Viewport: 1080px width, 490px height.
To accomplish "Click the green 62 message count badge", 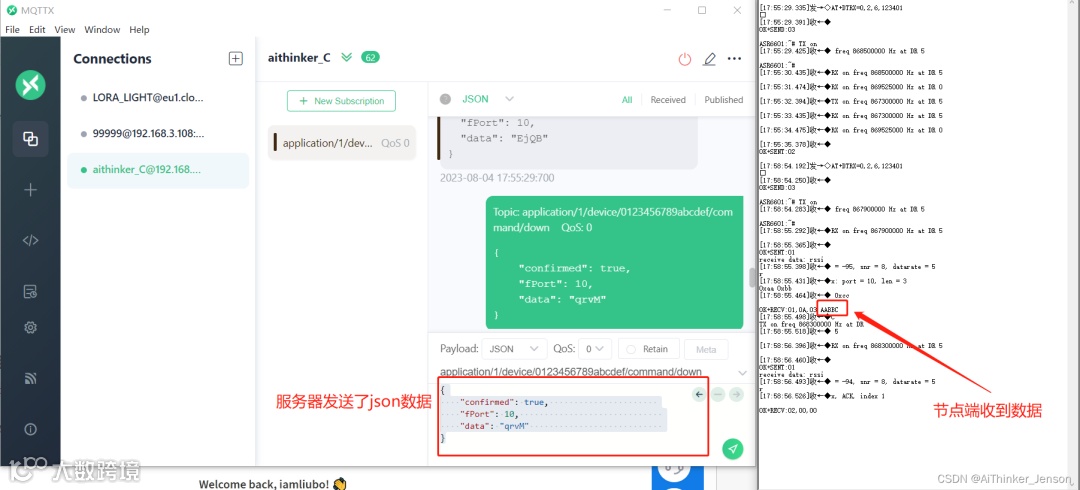I will point(371,57).
